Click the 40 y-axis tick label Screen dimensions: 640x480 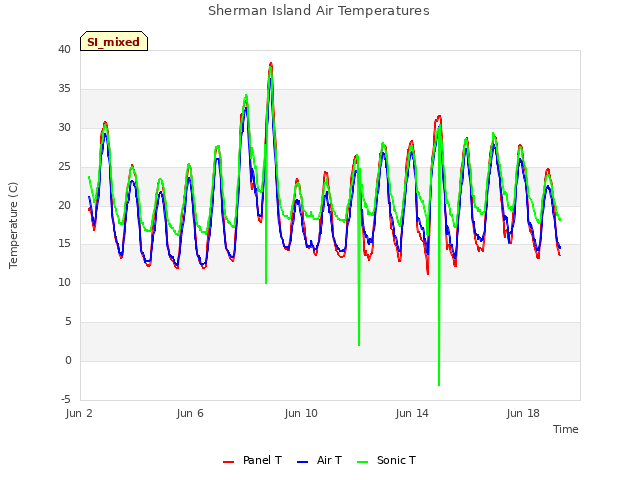pos(64,49)
